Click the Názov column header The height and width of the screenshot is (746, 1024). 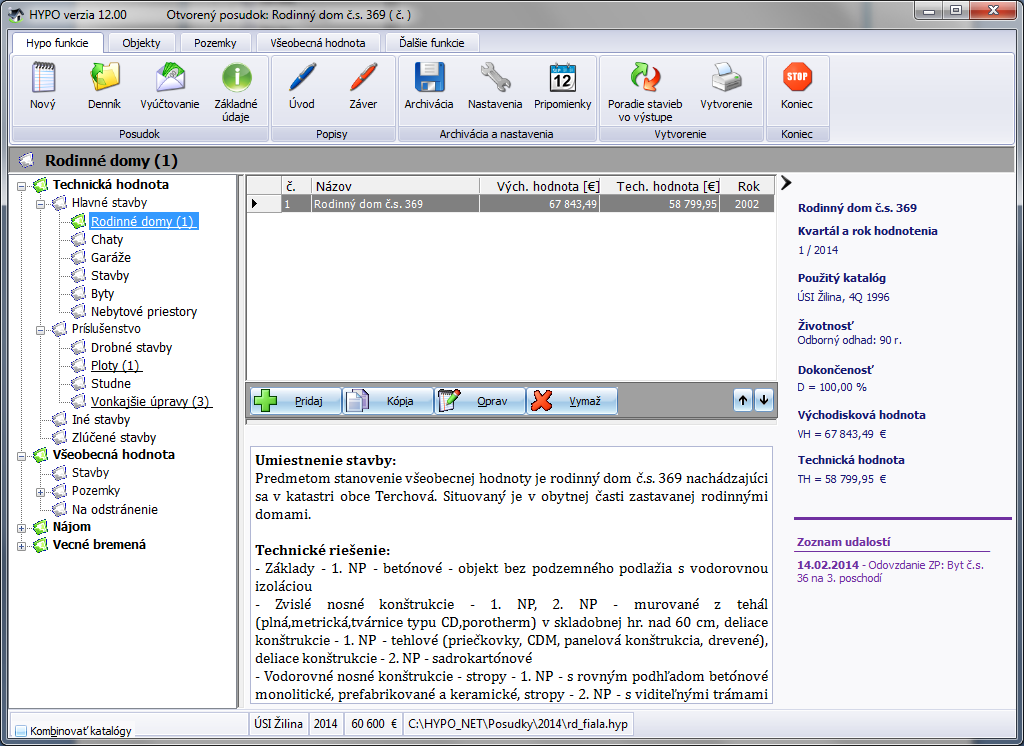(395, 186)
